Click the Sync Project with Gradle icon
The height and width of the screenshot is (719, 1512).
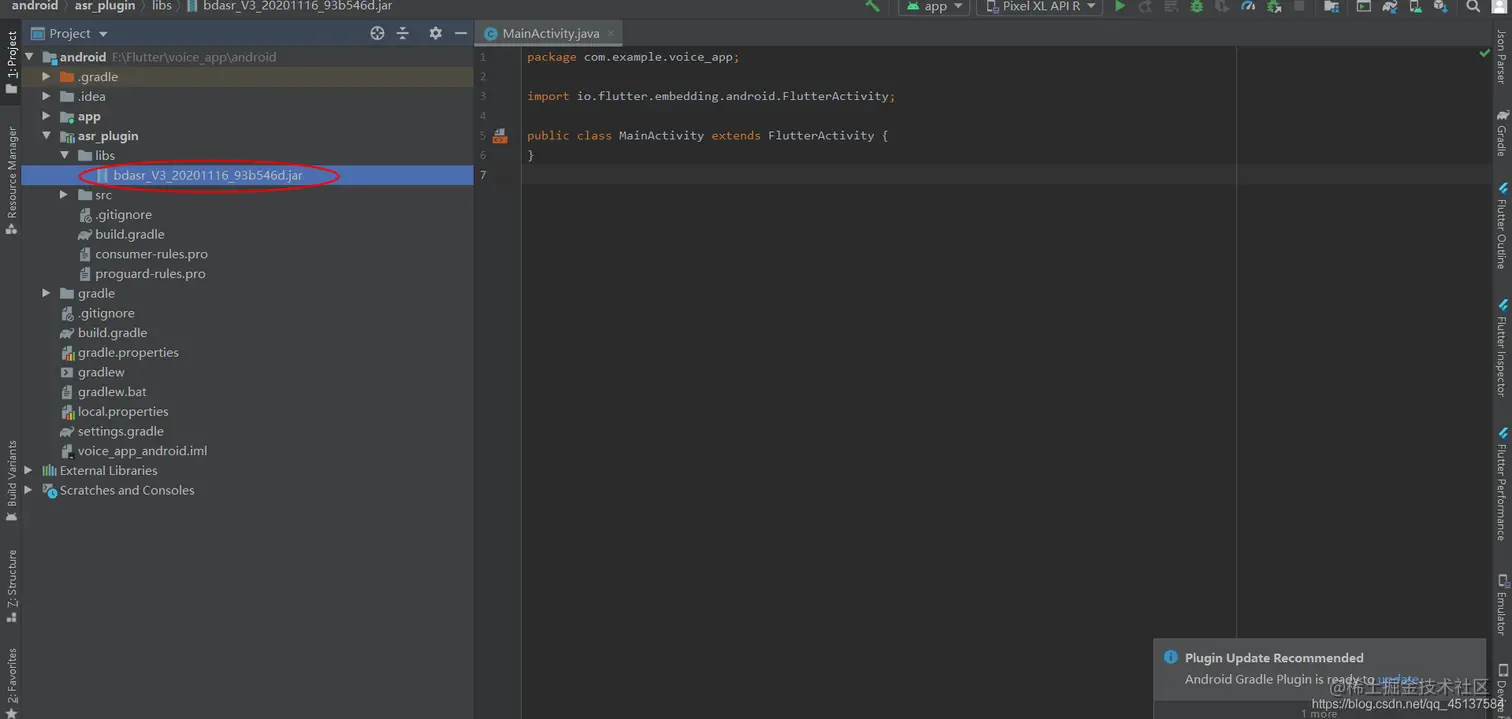click(1389, 6)
